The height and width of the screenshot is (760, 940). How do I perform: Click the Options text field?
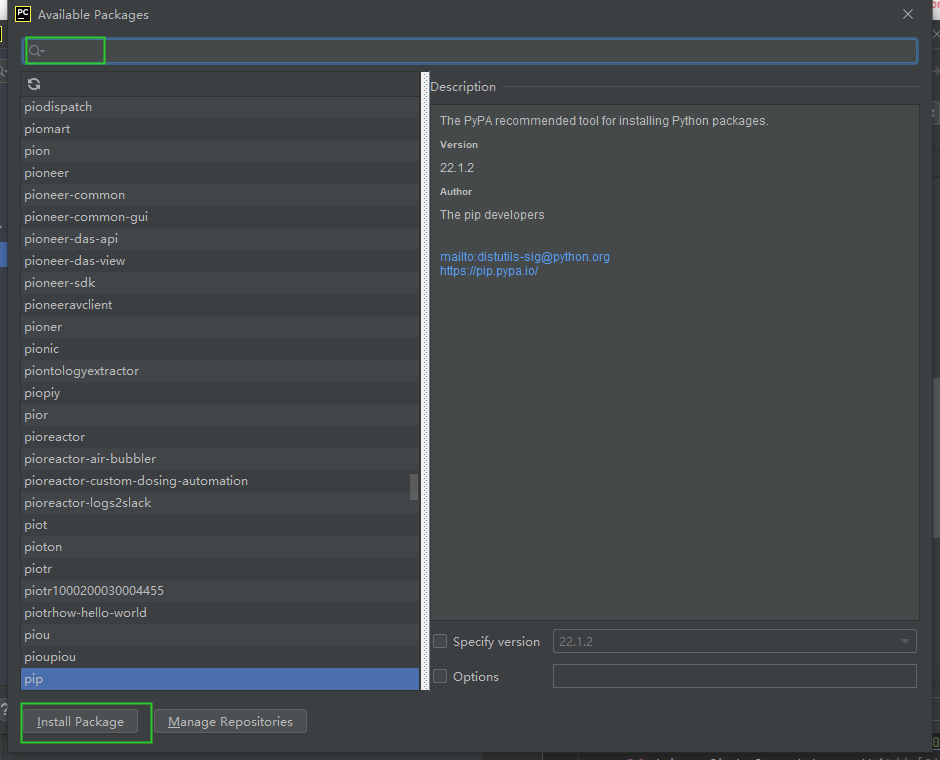(x=734, y=676)
